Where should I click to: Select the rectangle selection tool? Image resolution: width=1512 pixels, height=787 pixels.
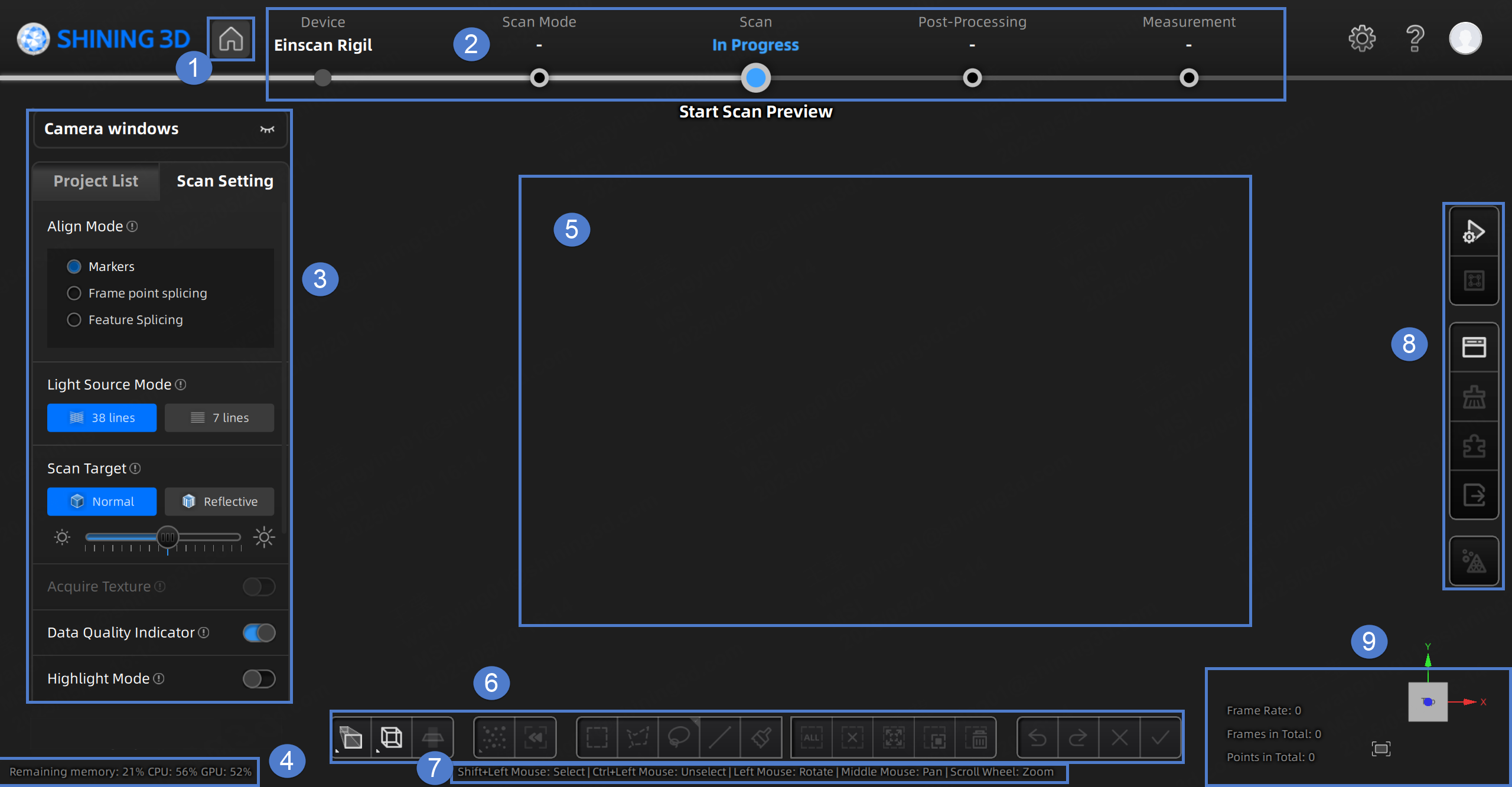tap(597, 737)
